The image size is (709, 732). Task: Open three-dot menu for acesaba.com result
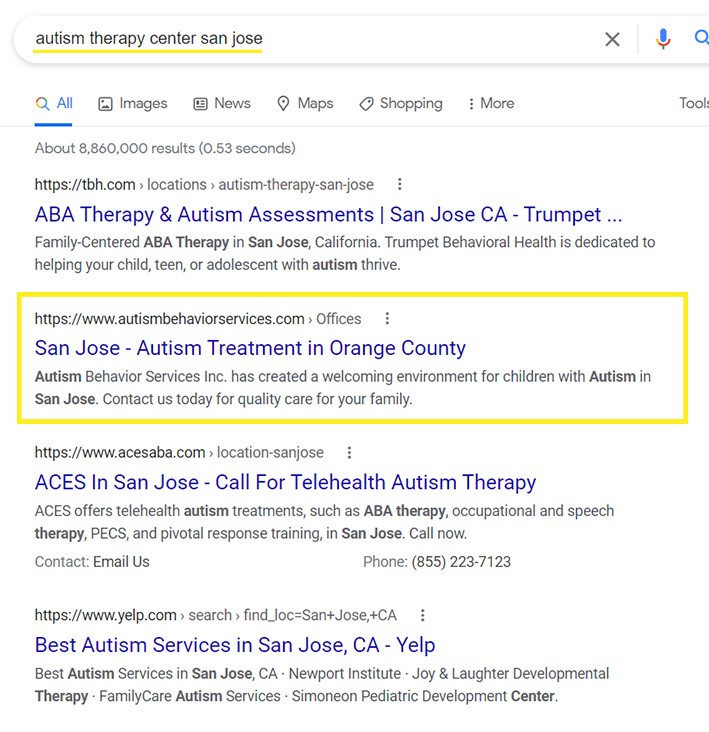coord(349,452)
